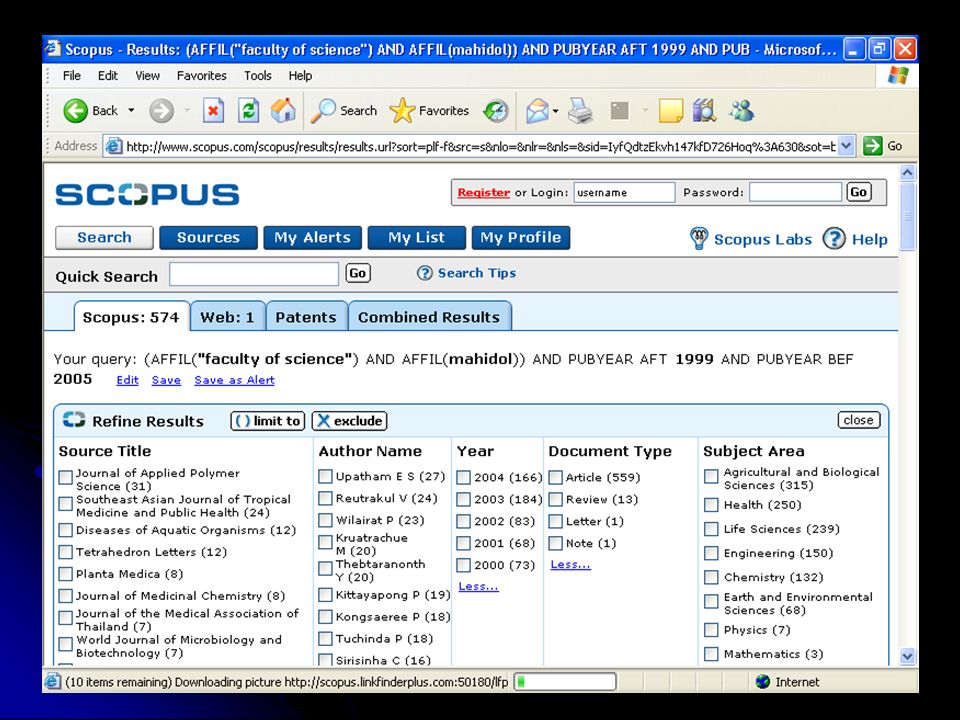This screenshot has height=720, width=960.
Task: Tick the Upatham E S author checkbox
Action: [326, 476]
